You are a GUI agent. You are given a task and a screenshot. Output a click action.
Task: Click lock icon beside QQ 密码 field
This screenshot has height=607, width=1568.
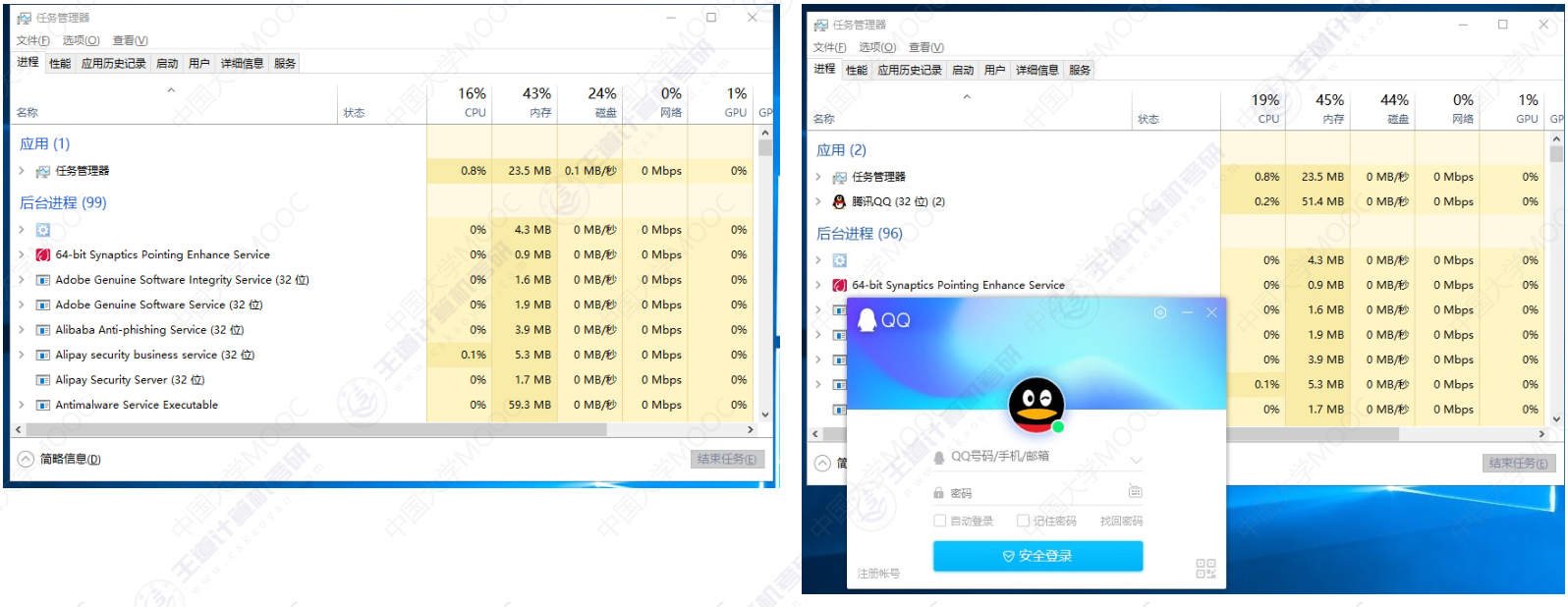point(938,493)
